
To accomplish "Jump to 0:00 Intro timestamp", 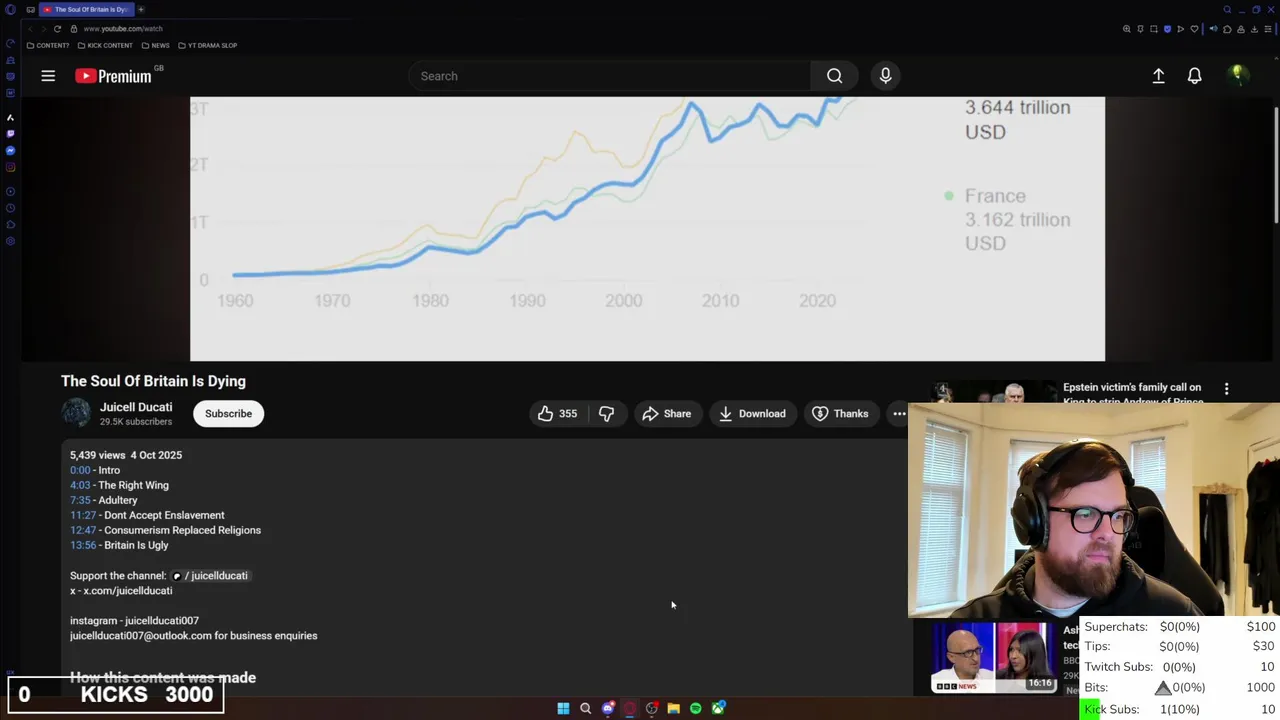I will [80, 470].
